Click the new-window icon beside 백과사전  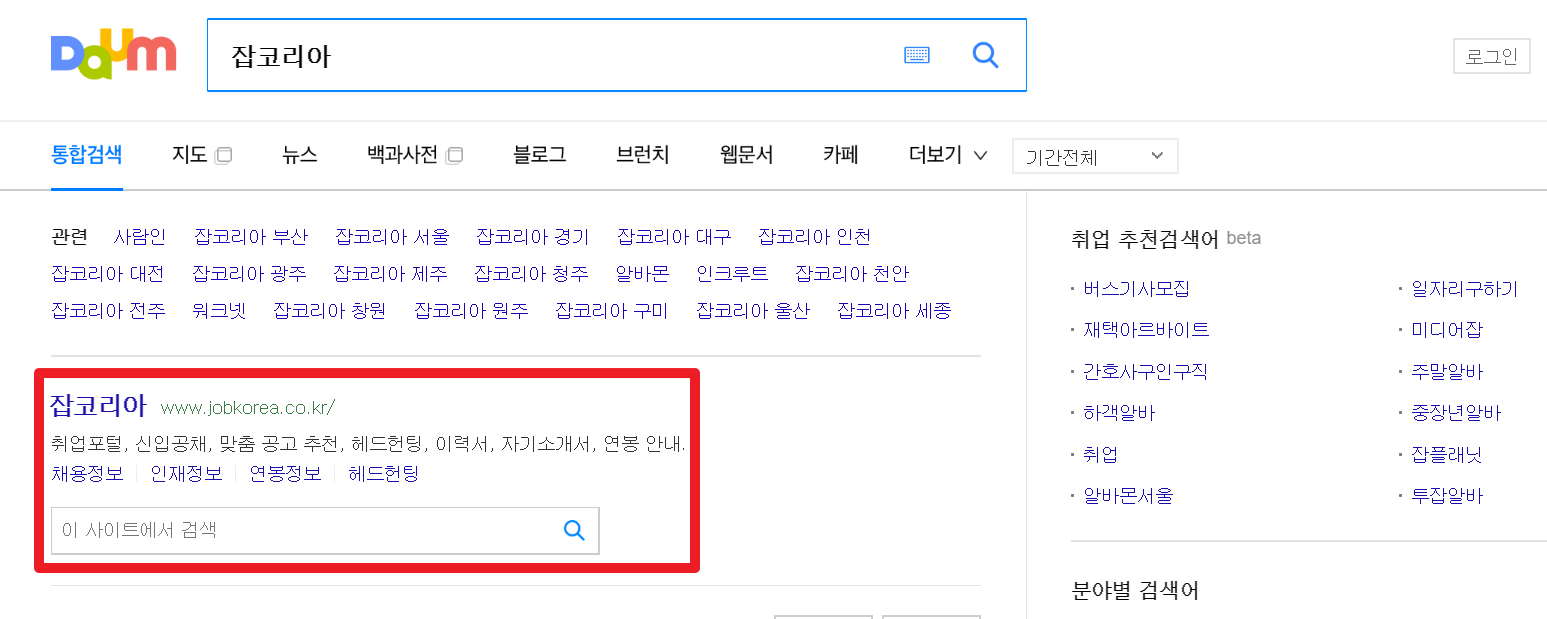tap(455, 156)
